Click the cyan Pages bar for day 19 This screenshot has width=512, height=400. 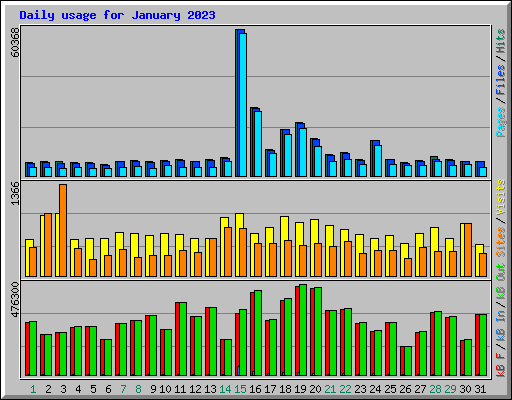(303, 152)
